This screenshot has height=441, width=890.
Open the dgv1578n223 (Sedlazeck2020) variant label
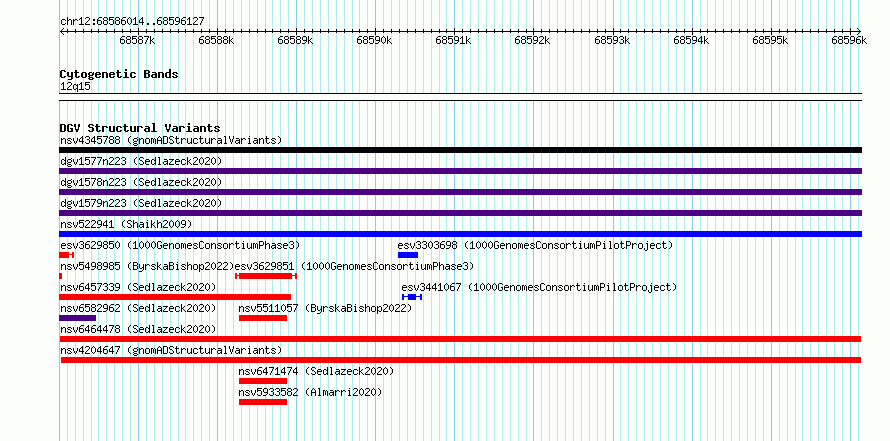coord(141,182)
